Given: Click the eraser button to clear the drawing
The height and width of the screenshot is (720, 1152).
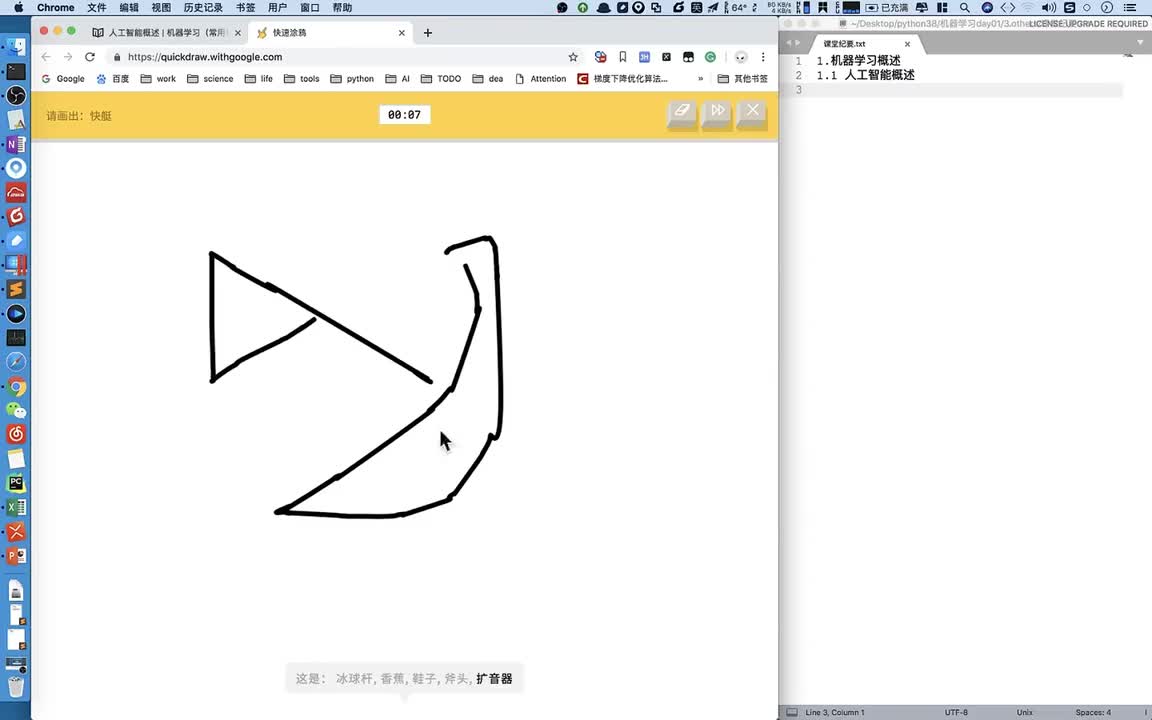Looking at the screenshot, I should [682, 113].
